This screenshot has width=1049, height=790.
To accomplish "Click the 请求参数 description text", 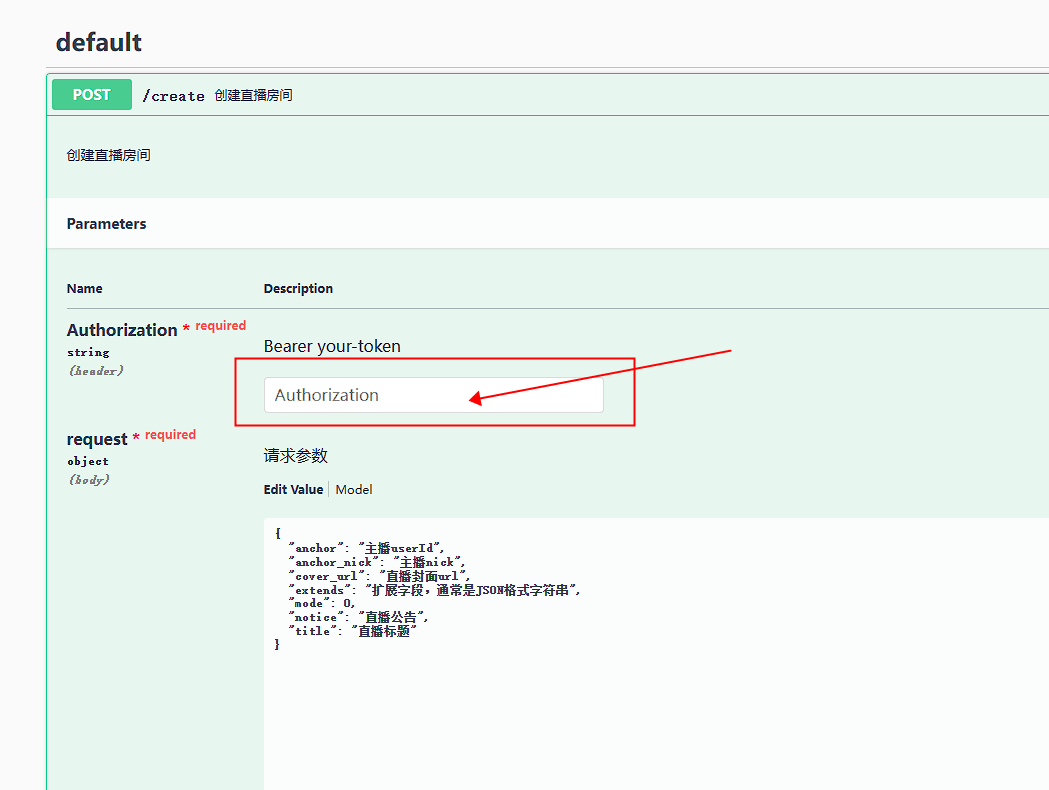I will click(296, 456).
